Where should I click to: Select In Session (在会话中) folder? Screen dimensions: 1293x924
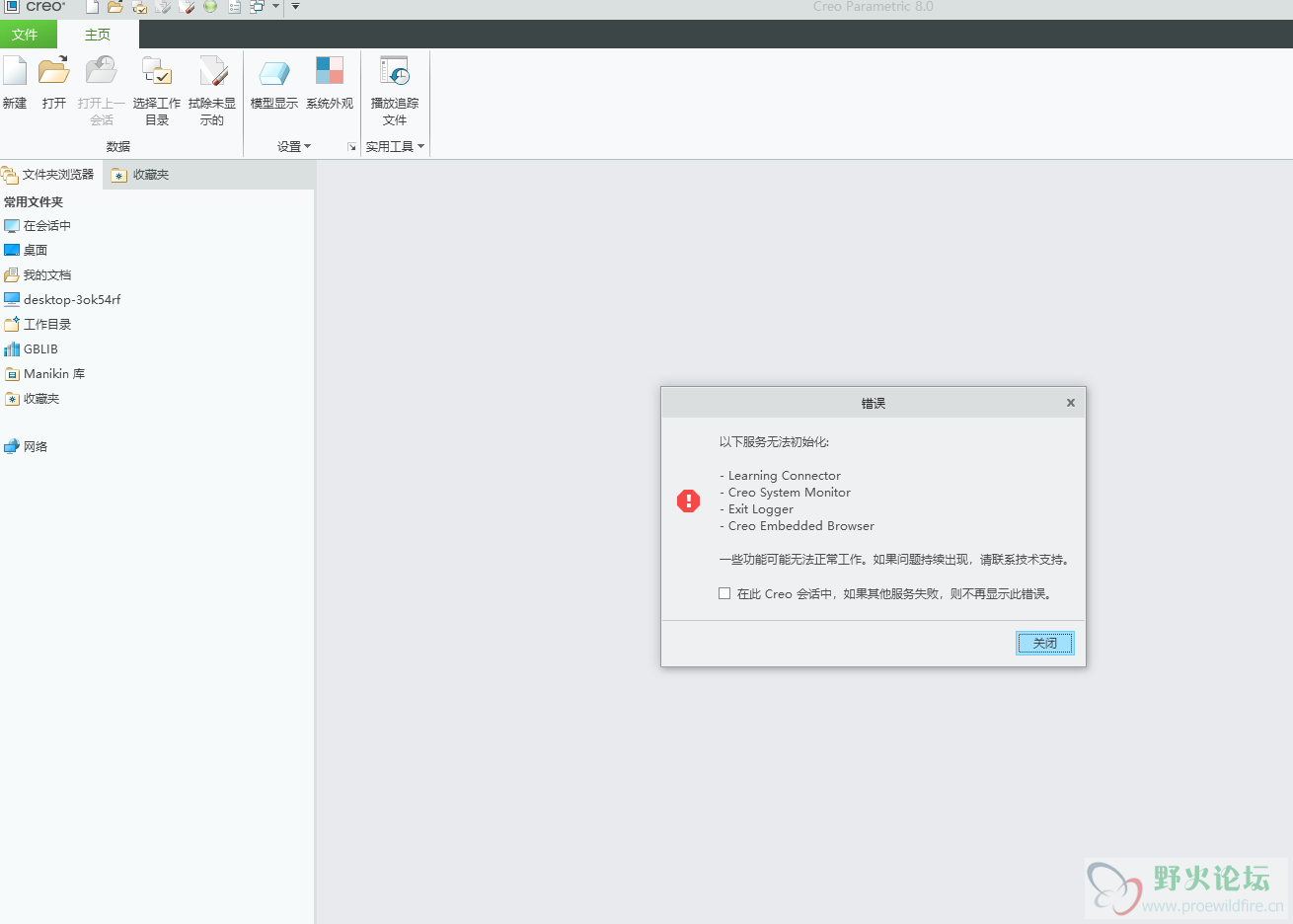point(38,225)
